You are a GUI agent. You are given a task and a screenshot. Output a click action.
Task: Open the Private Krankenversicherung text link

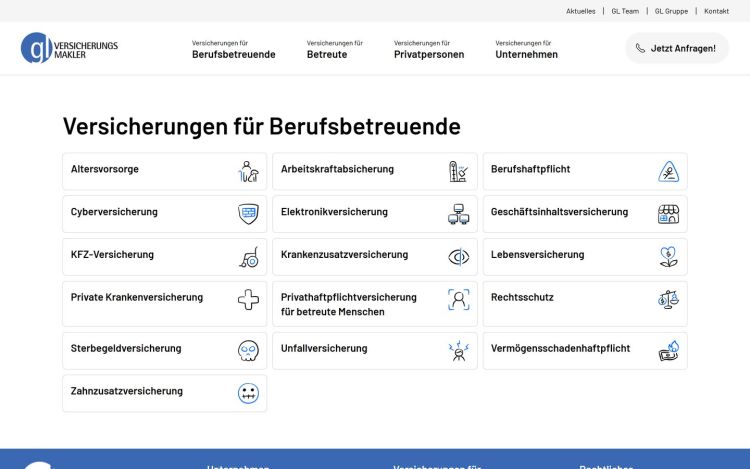(137, 297)
